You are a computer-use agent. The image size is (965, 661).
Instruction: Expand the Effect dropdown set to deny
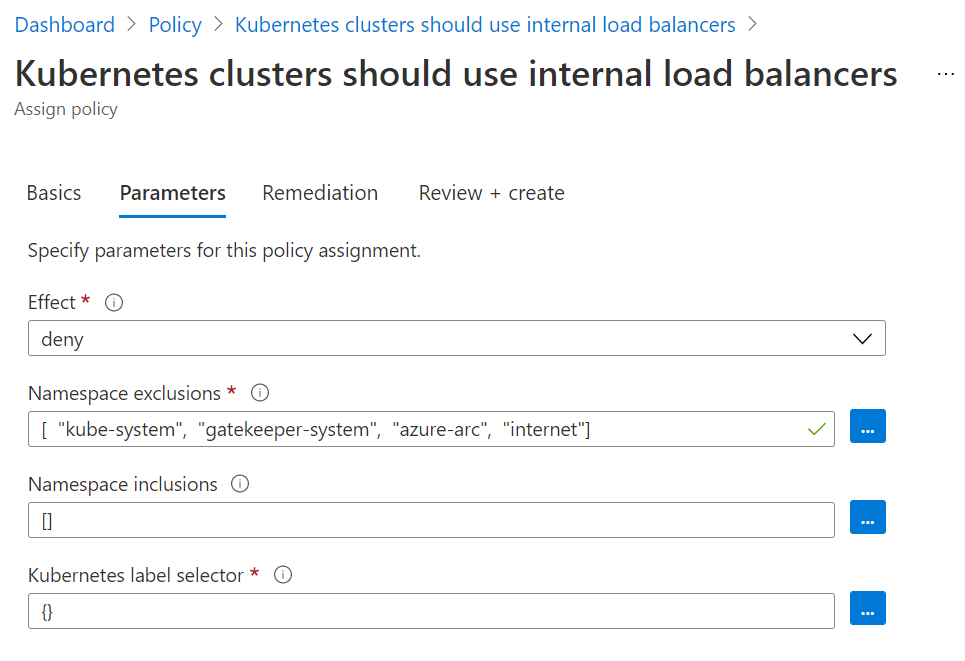click(457, 338)
